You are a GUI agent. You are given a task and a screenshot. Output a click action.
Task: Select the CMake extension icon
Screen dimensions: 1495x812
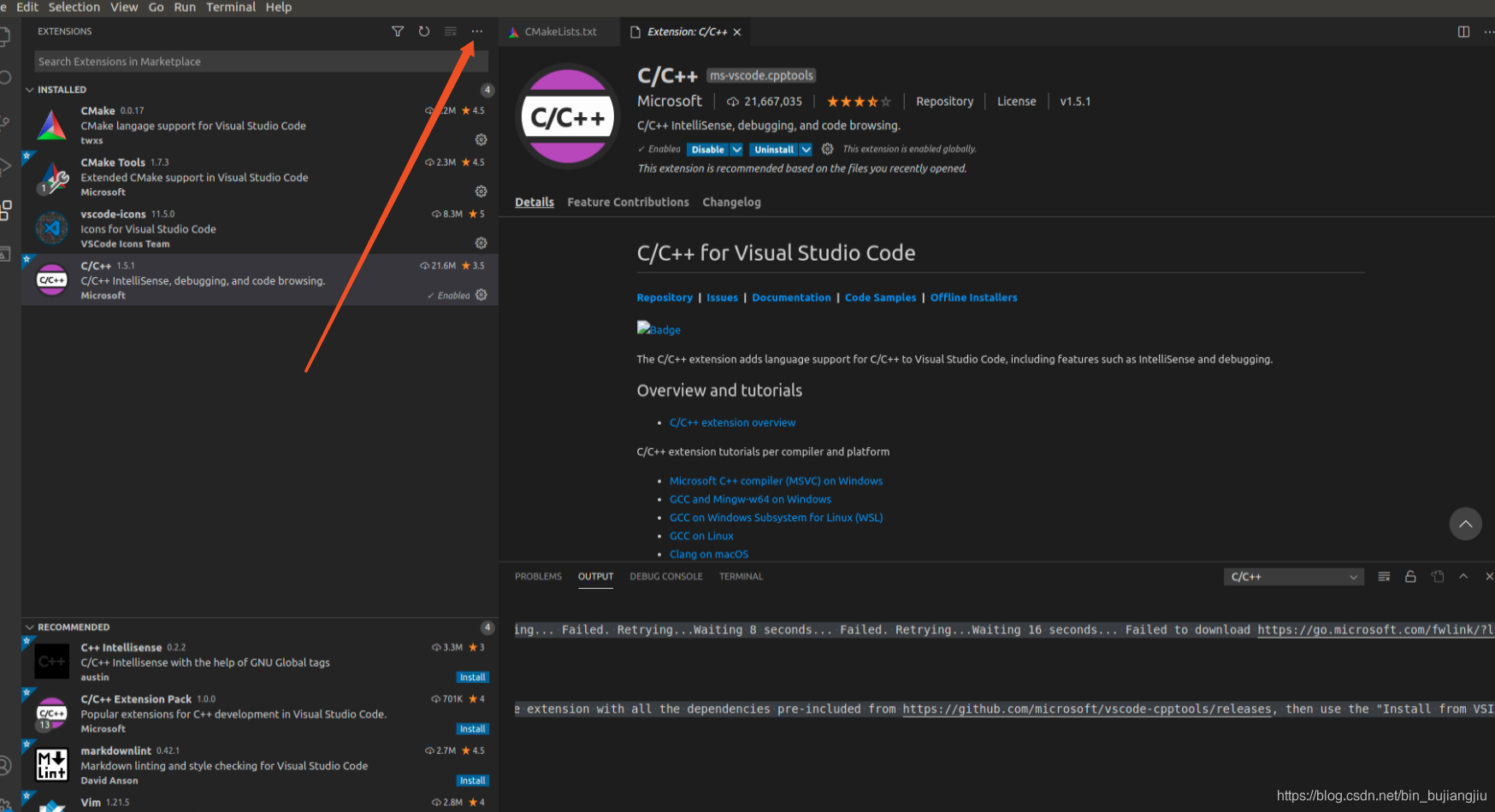click(x=52, y=126)
